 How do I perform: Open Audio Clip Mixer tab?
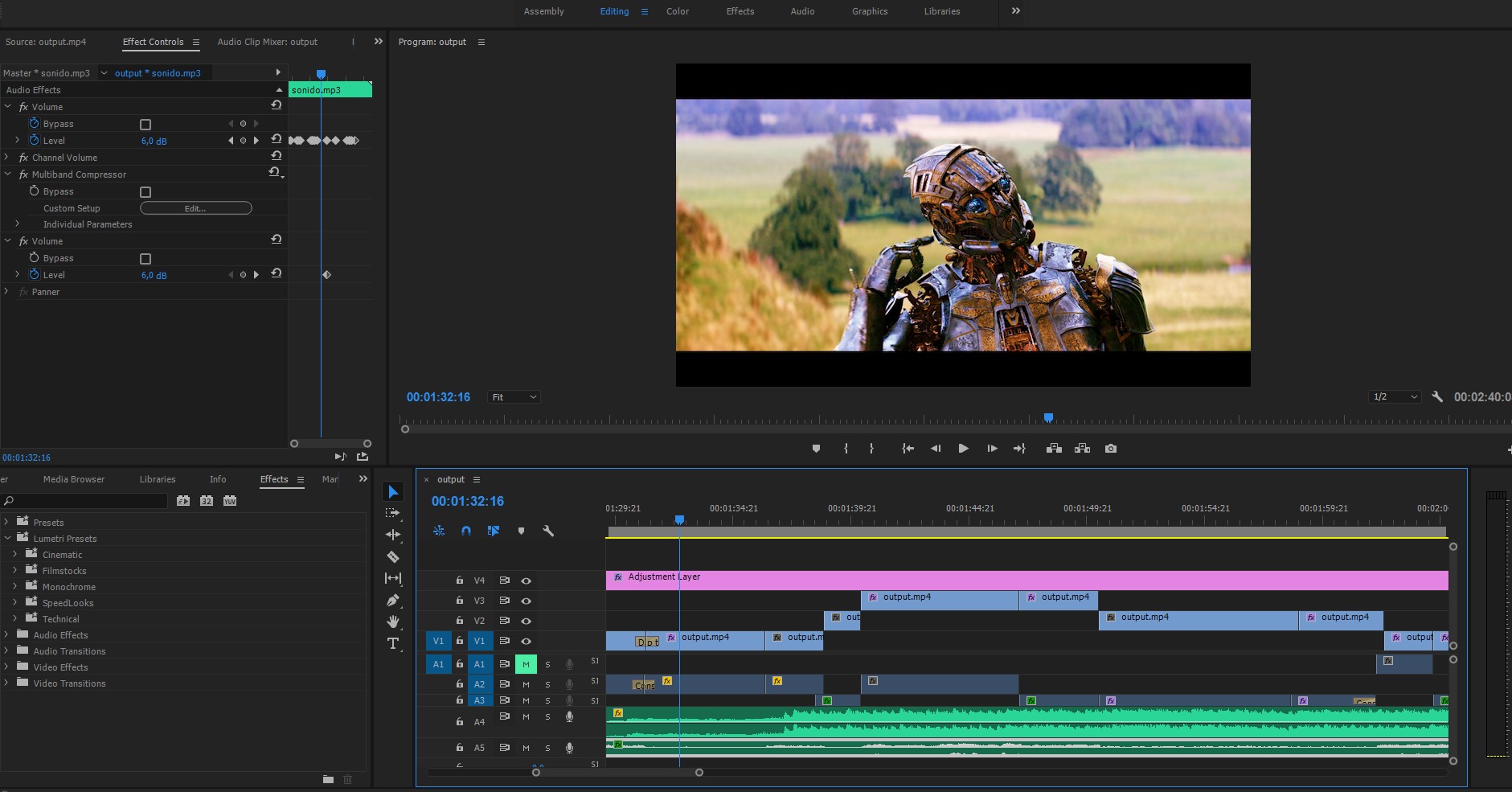tap(268, 42)
